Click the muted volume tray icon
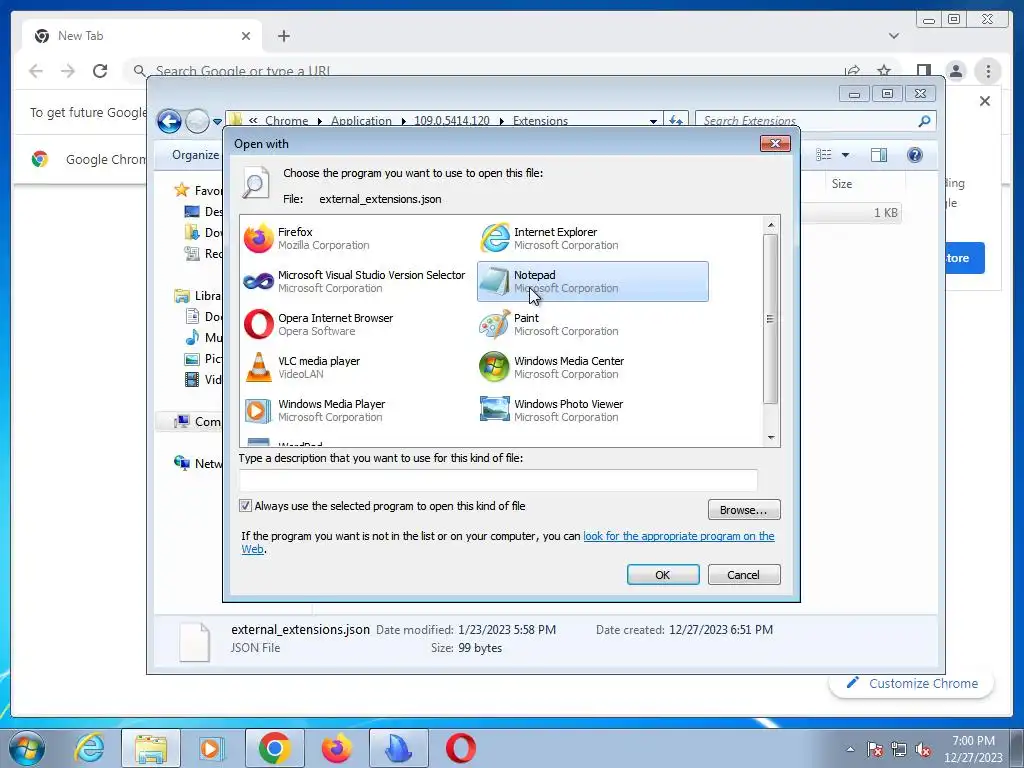The height and width of the screenshot is (768, 1024). [923, 750]
